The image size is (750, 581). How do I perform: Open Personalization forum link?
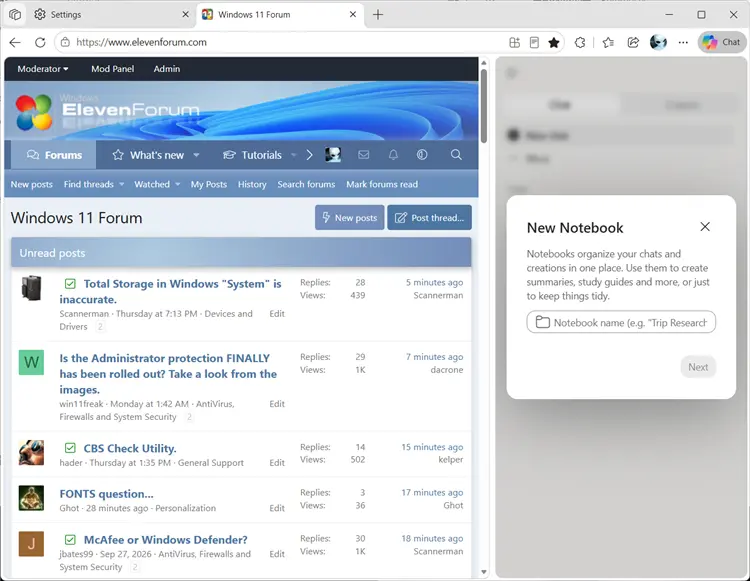185,508
